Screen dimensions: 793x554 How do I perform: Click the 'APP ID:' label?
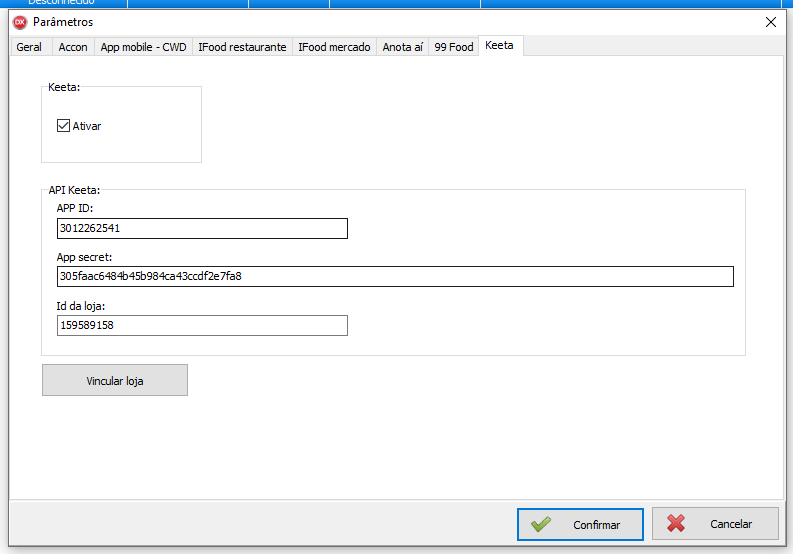(x=75, y=208)
